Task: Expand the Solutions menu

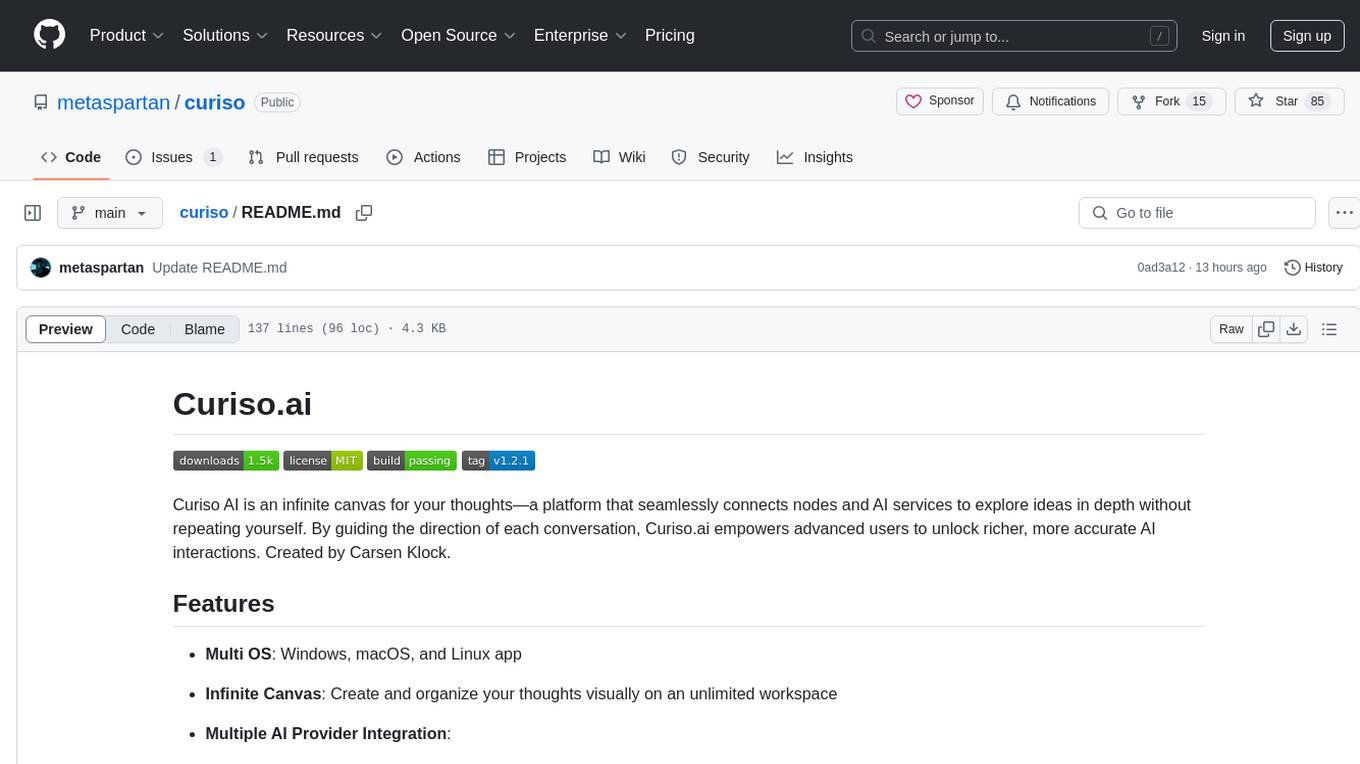Action: click(225, 35)
